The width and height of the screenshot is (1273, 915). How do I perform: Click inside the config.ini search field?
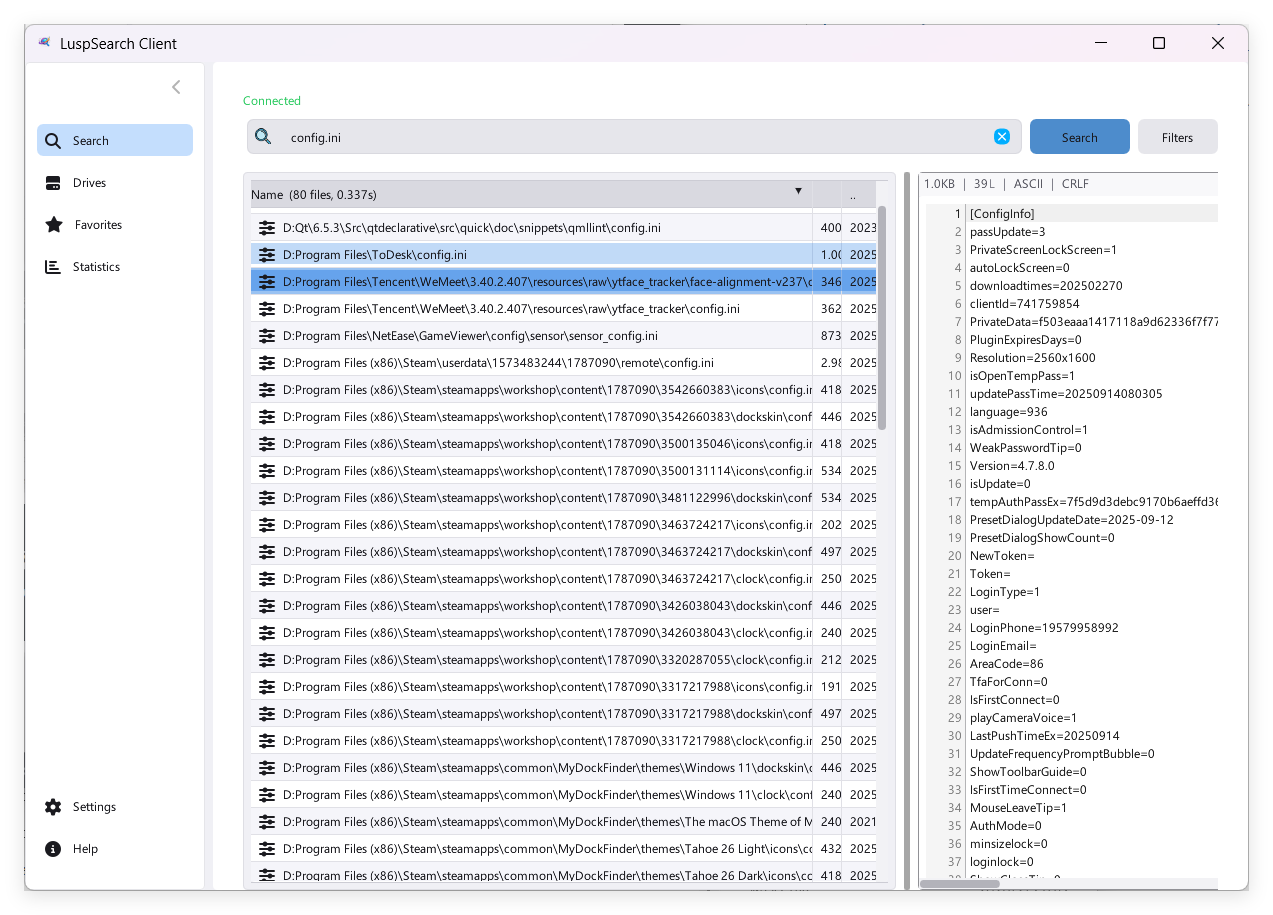tap(630, 137)
